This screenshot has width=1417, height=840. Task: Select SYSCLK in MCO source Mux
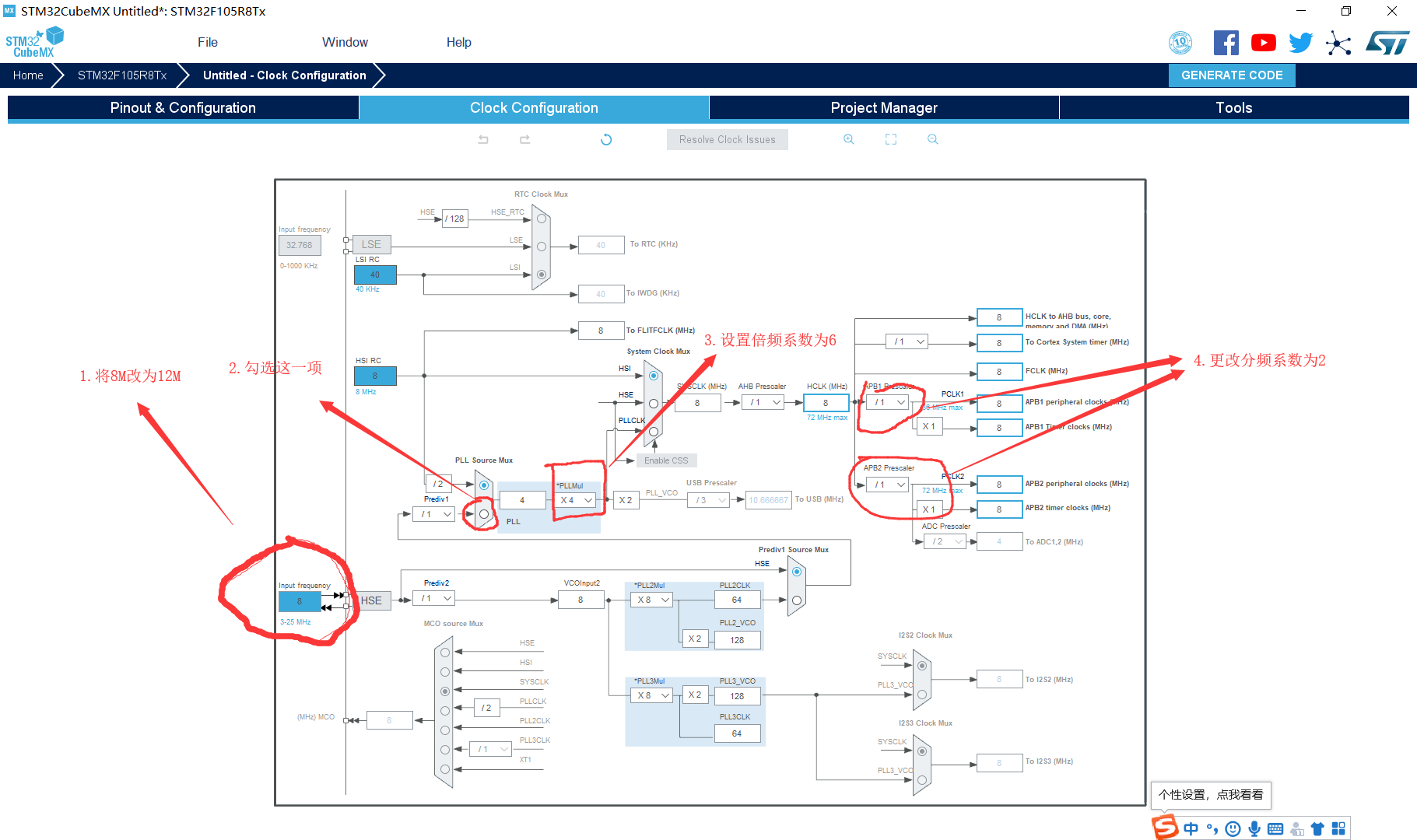(x=445, y=691)
